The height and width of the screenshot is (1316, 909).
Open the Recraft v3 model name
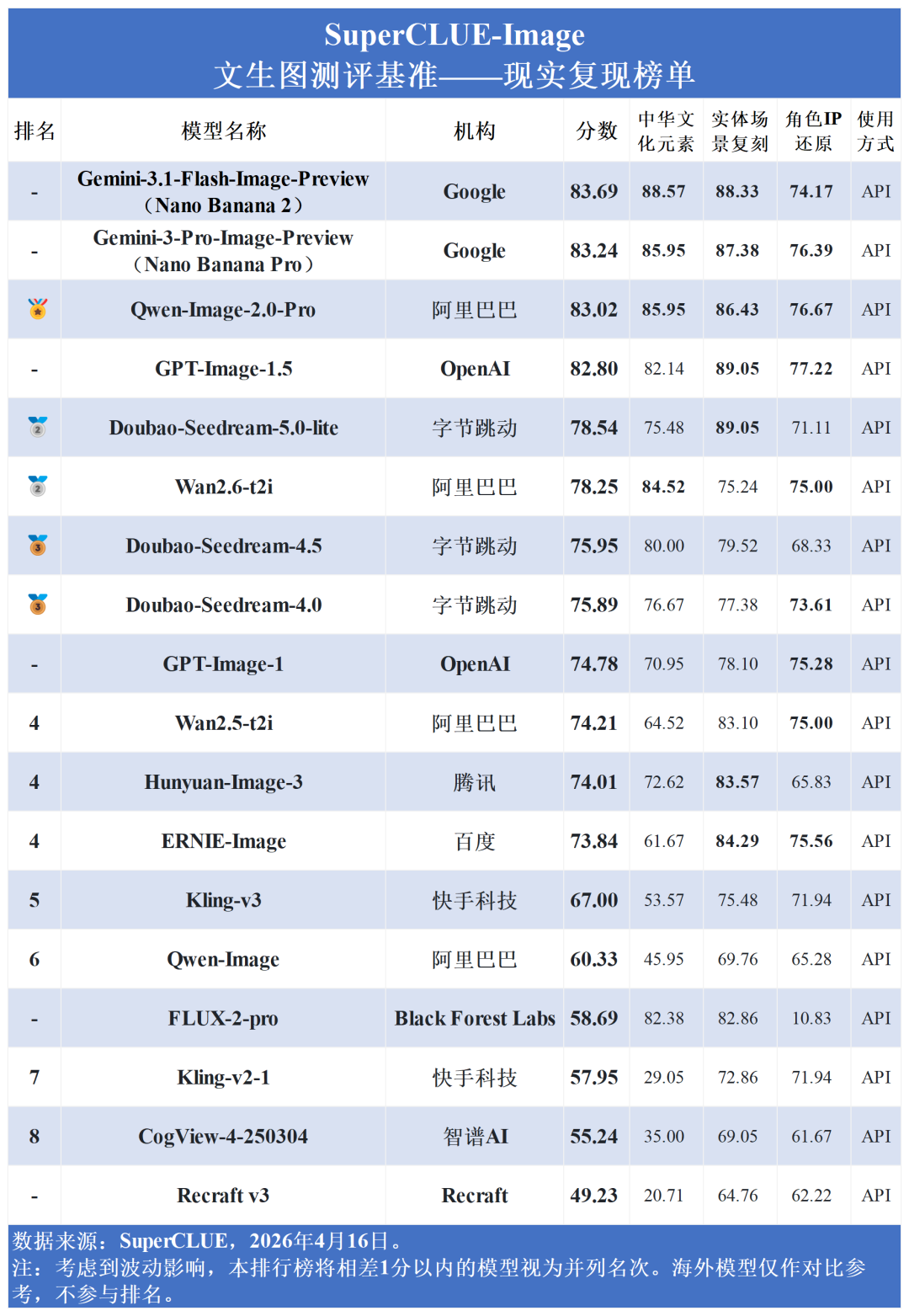click(x=223, y=1196)
